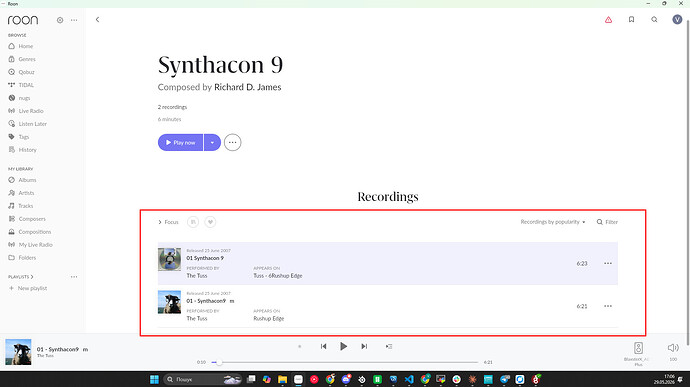Open search magnifier in top bar
This screenshot has height=387, width=690.
click(654, 19)
